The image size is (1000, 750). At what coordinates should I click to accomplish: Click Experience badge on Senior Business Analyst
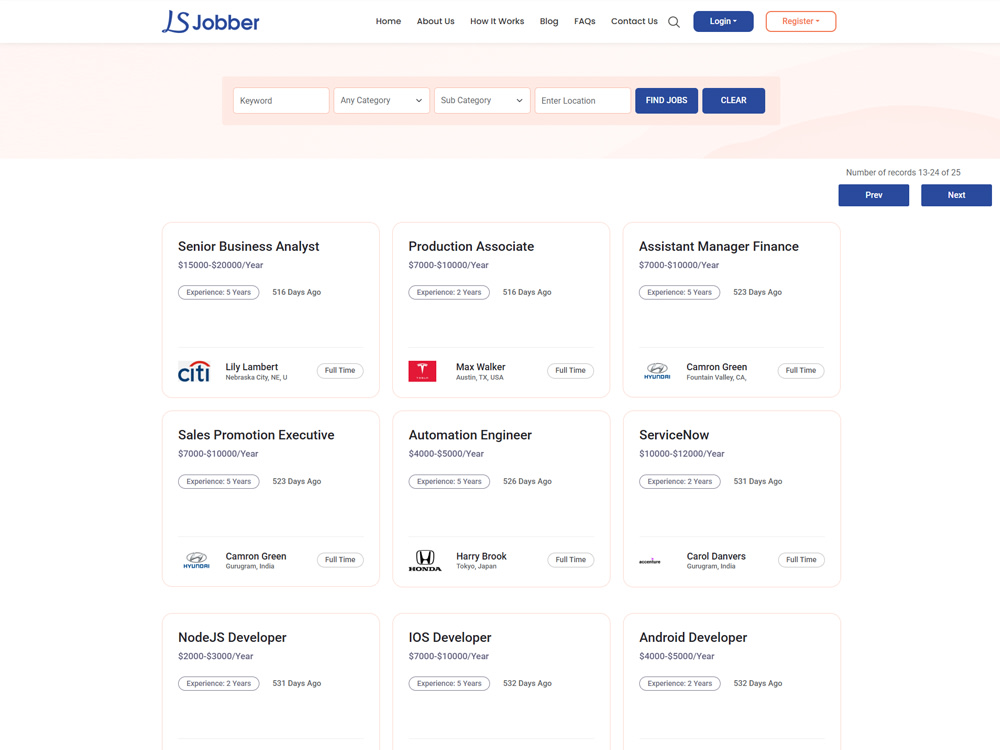click(219, 292)
